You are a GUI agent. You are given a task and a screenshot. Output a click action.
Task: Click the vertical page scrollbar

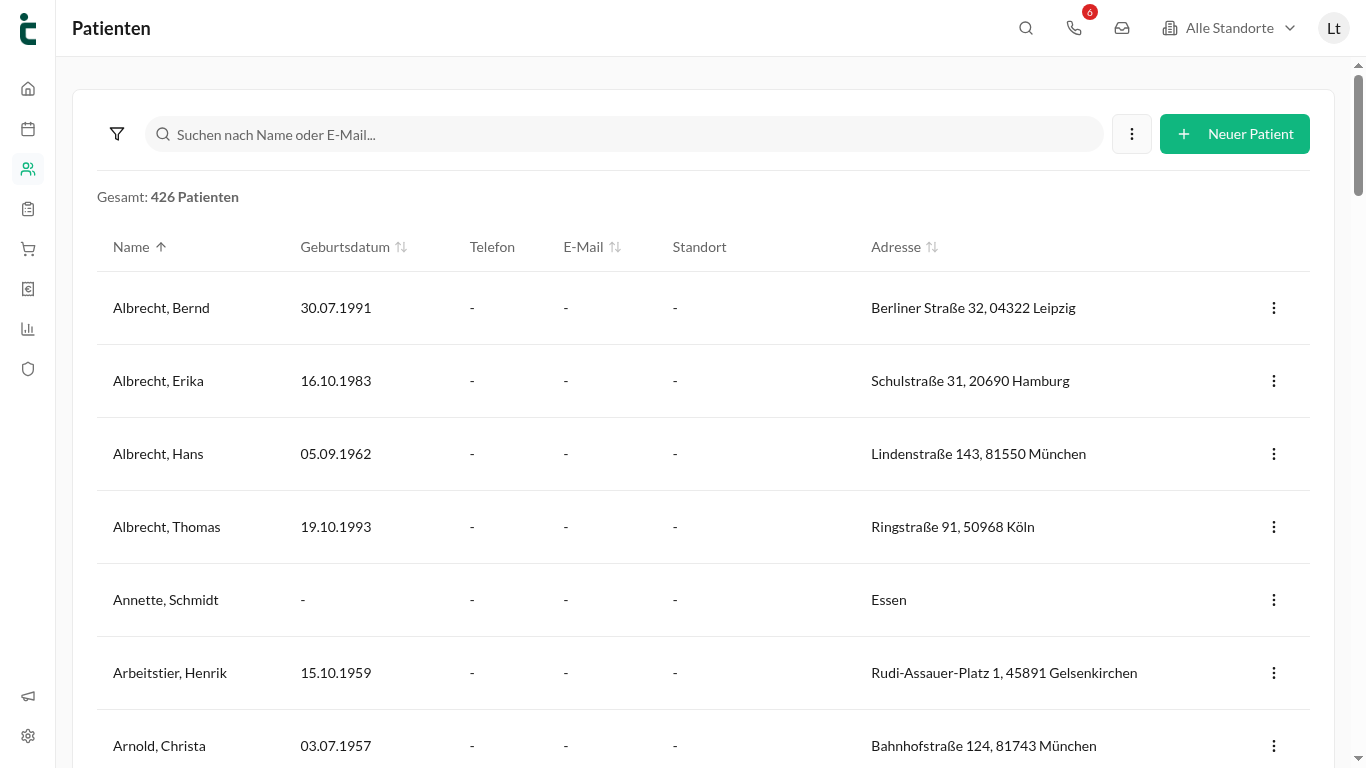coord(1358,135)
